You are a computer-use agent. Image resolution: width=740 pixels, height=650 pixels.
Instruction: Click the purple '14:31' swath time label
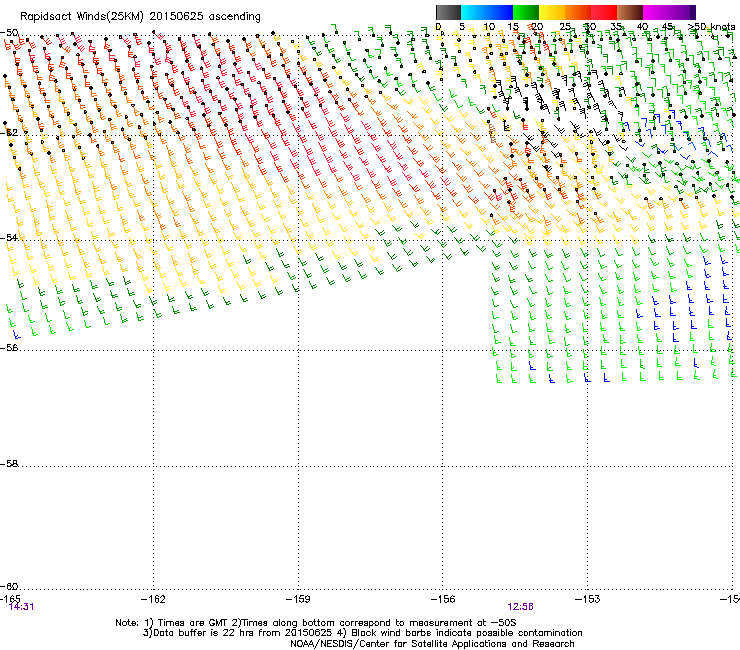coord(22,607)
